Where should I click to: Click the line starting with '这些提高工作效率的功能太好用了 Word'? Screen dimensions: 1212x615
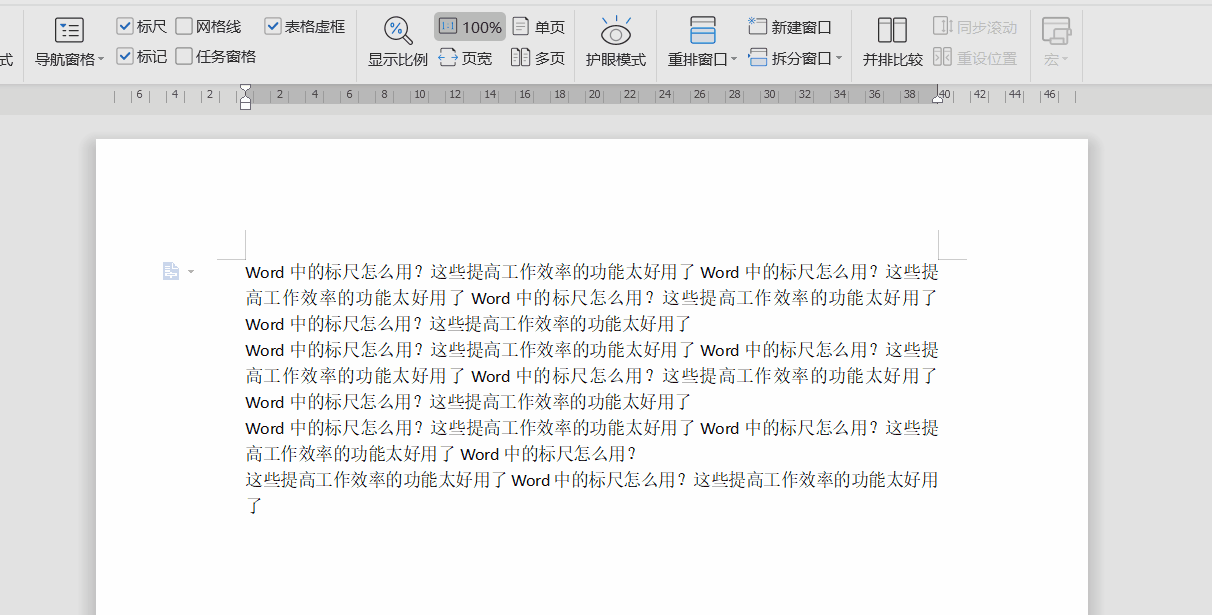click(x=592, y=480)
